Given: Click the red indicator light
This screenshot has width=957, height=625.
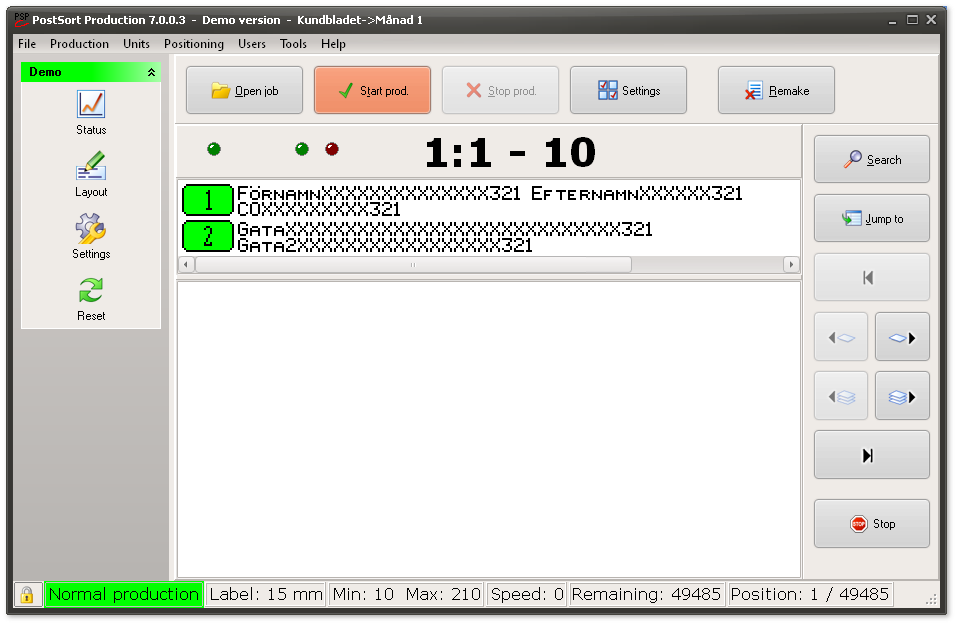Looking at the screenshot, I should pos(331,149).
